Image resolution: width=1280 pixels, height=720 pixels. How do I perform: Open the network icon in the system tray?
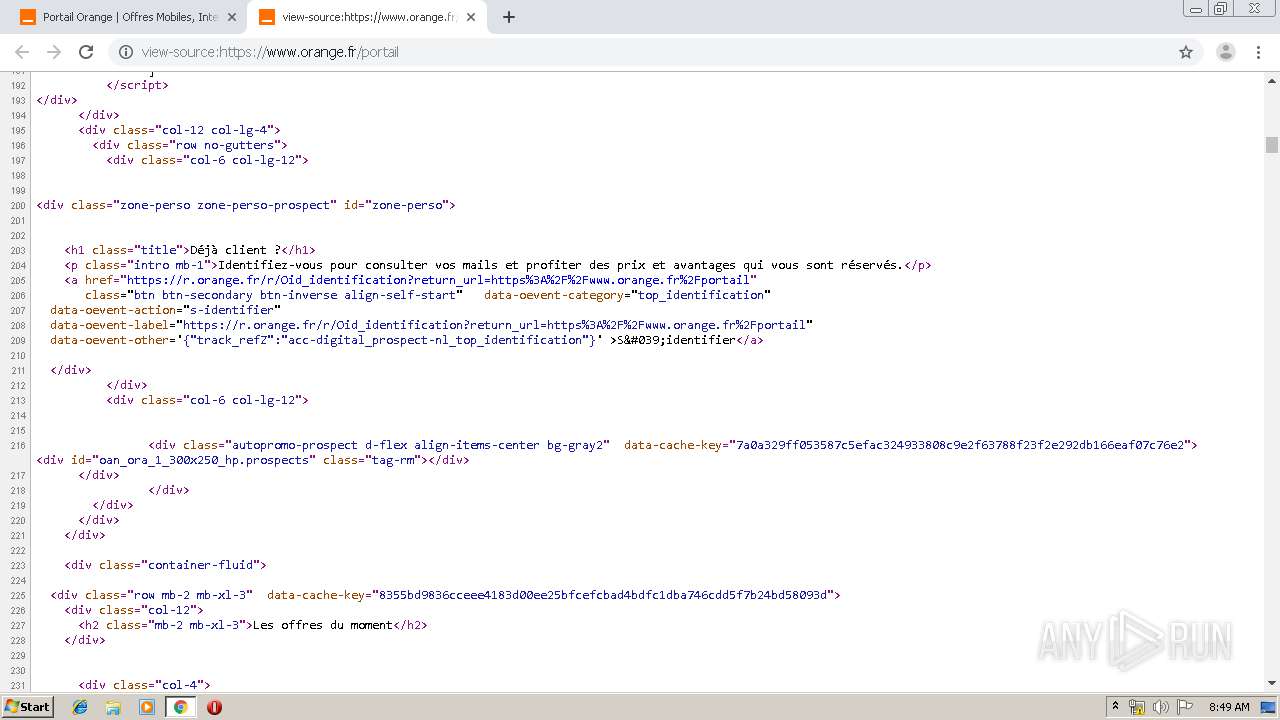(x=1137, y=707)
